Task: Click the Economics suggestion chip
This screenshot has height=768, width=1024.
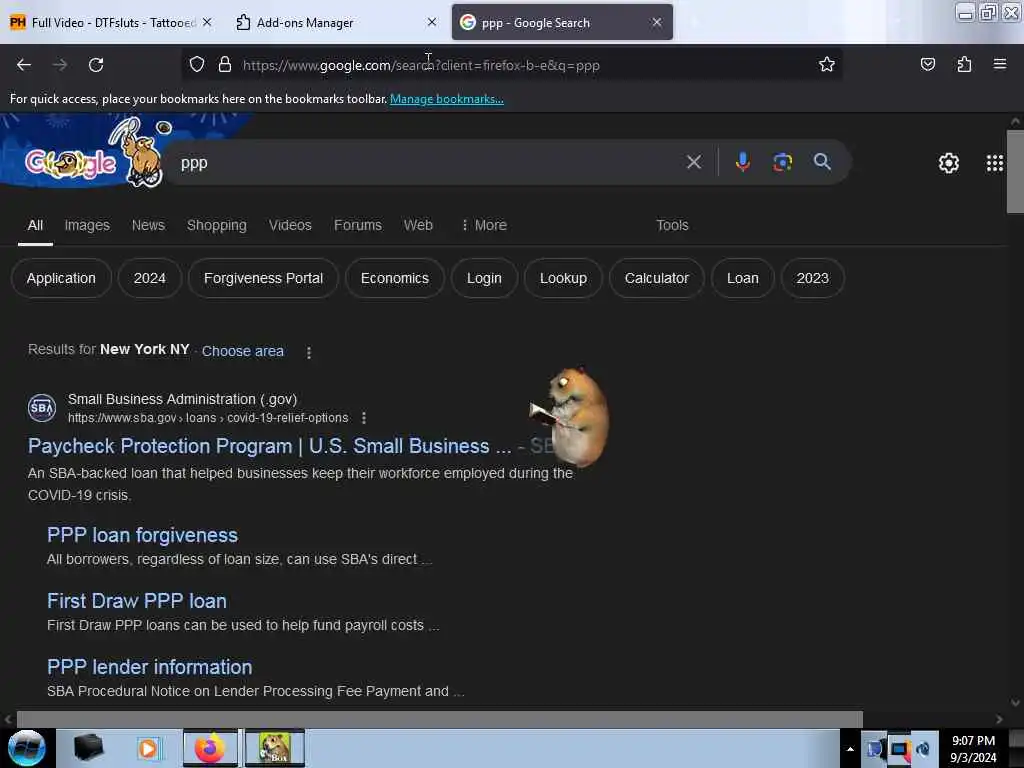Action: [394, 278]
